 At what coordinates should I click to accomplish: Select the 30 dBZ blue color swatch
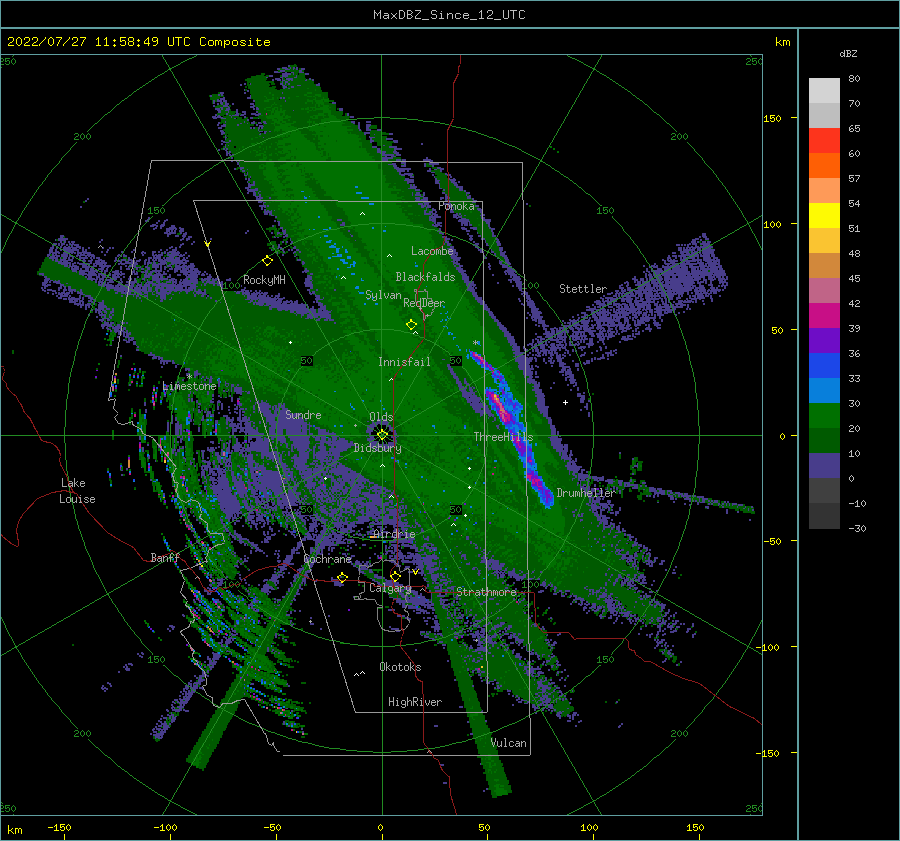[x=824, y=390]
